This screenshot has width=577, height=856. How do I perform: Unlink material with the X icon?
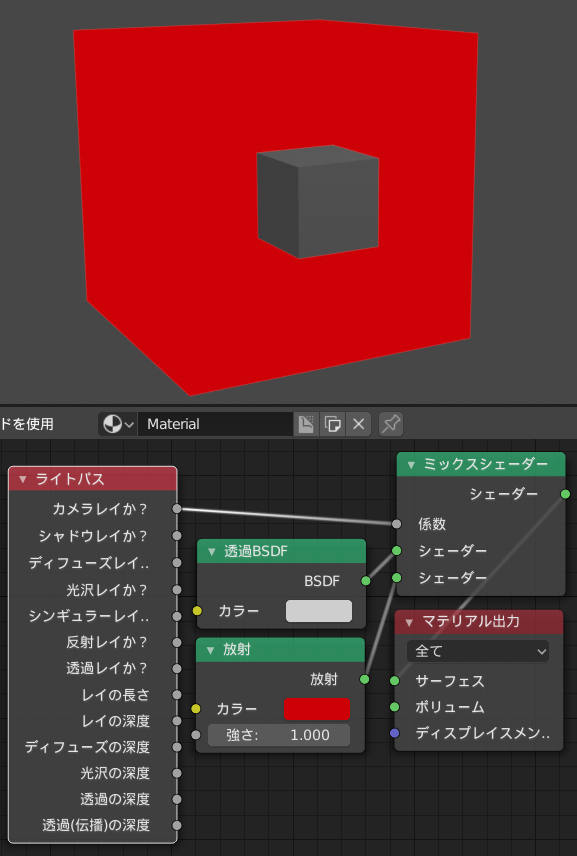point(359,424)
